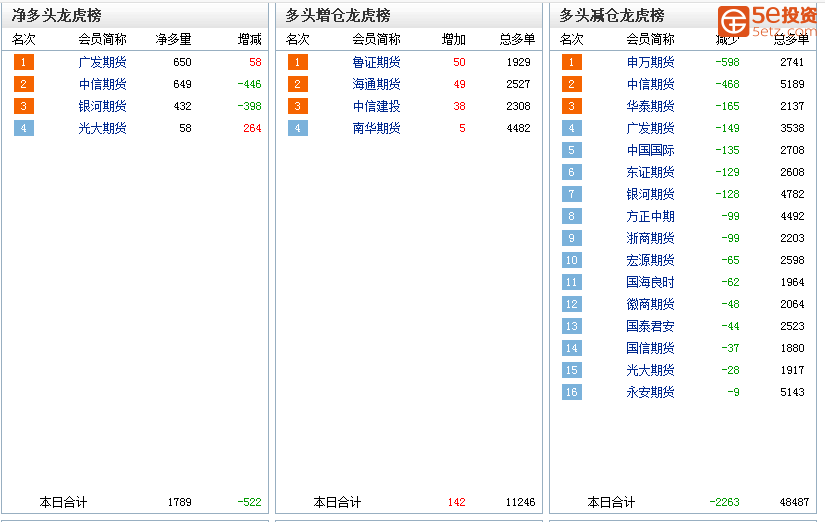Open the 方正中期 member link
The width and height of the screenshot is (825, 522).
pos(651,216)
